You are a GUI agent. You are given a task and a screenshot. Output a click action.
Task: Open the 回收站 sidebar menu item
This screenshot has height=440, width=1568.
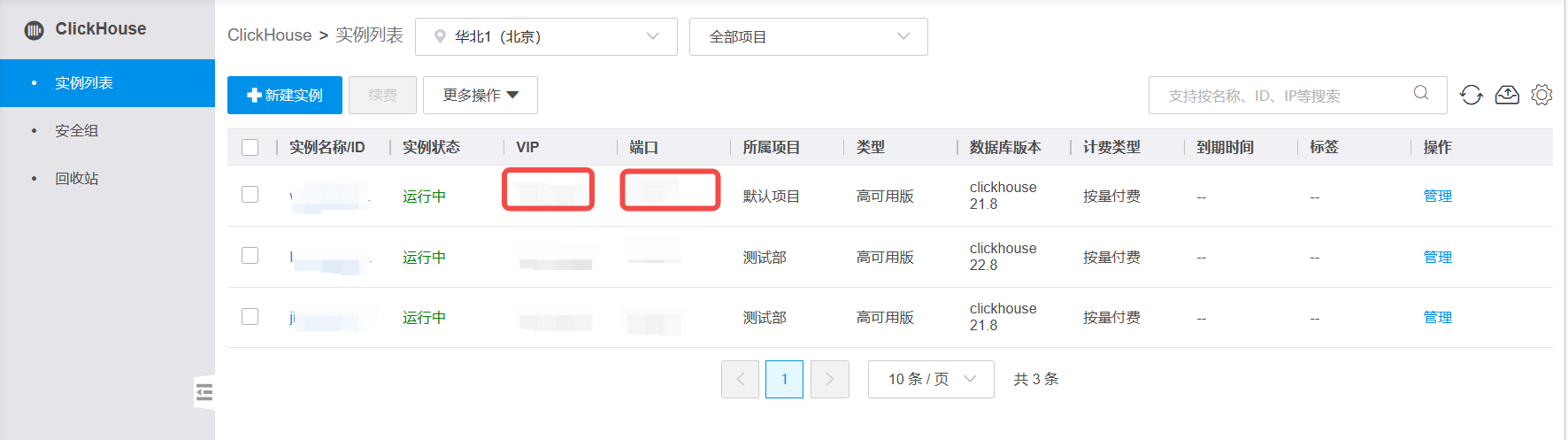(x=77, y=179)
